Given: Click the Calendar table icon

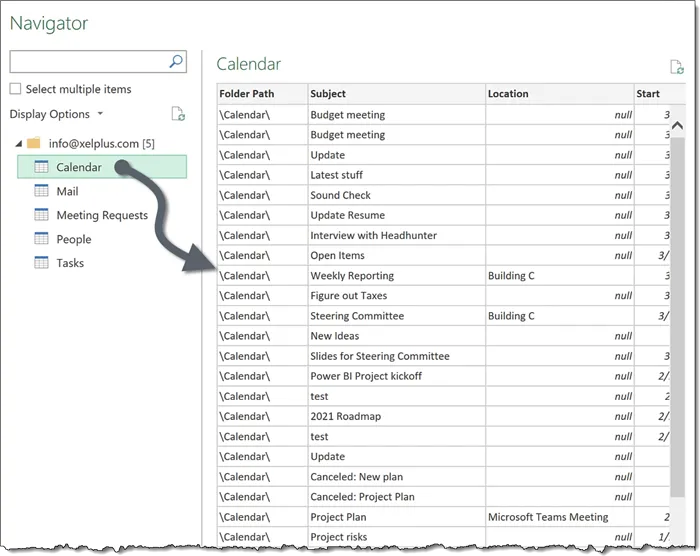Looking at the screenshot, I should (41, 167).
